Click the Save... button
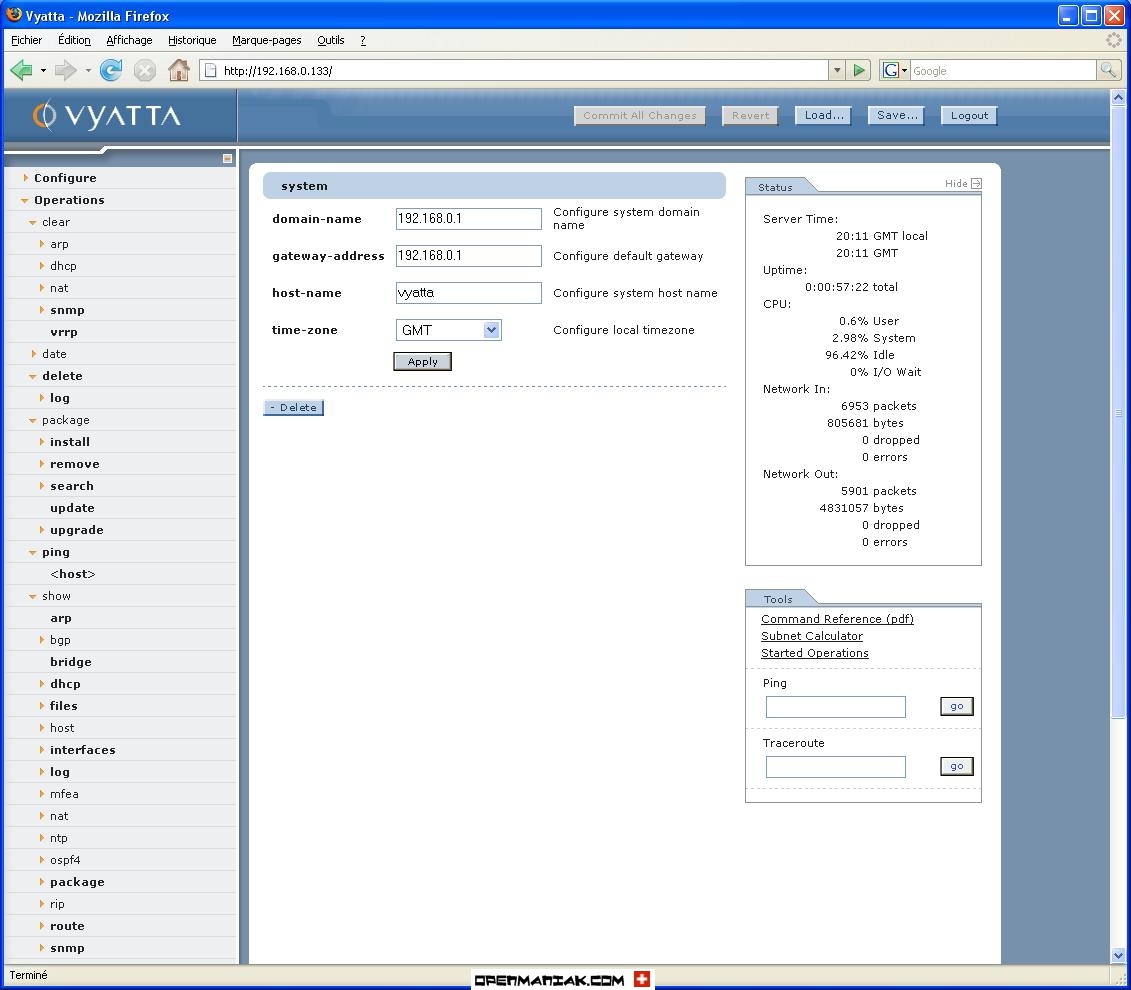This screenshot has height=990, width=1131. pyautogui.click(x=897, y=115)
